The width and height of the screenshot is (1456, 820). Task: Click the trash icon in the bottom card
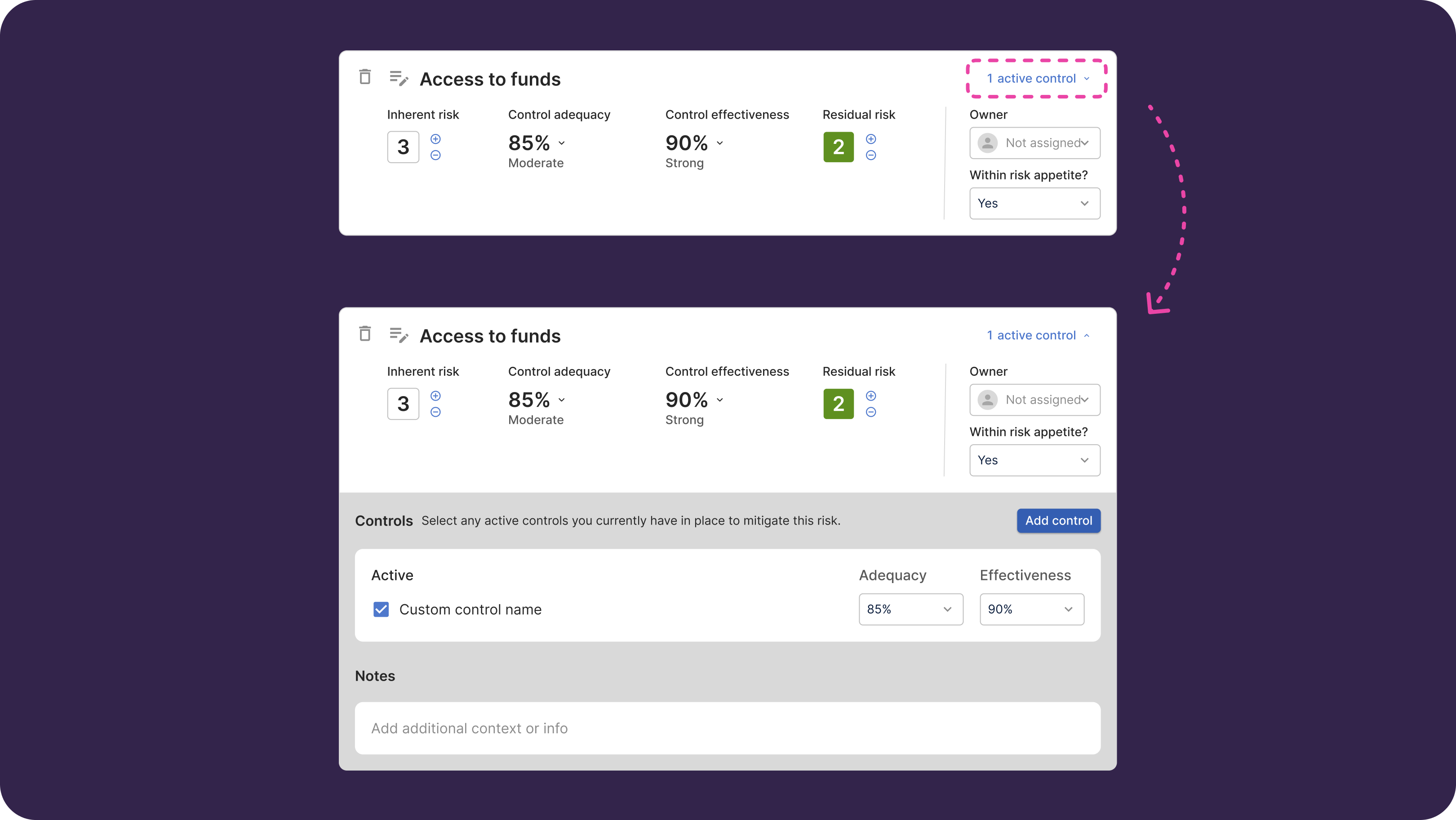(x=365, y=334)
